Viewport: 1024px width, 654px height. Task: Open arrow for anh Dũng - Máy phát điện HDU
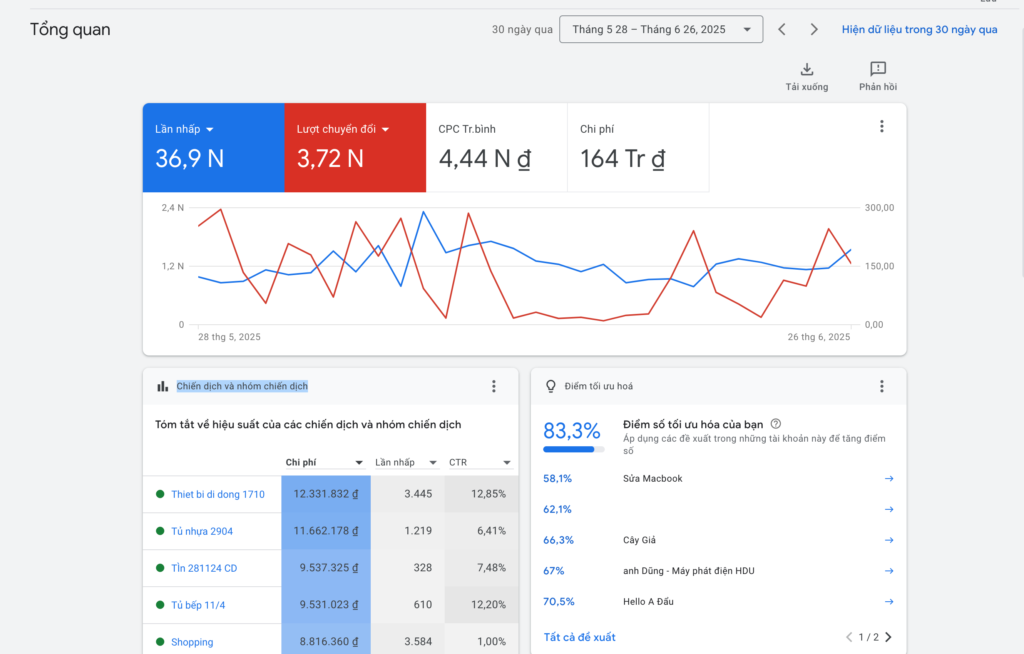tap(889, 571)
